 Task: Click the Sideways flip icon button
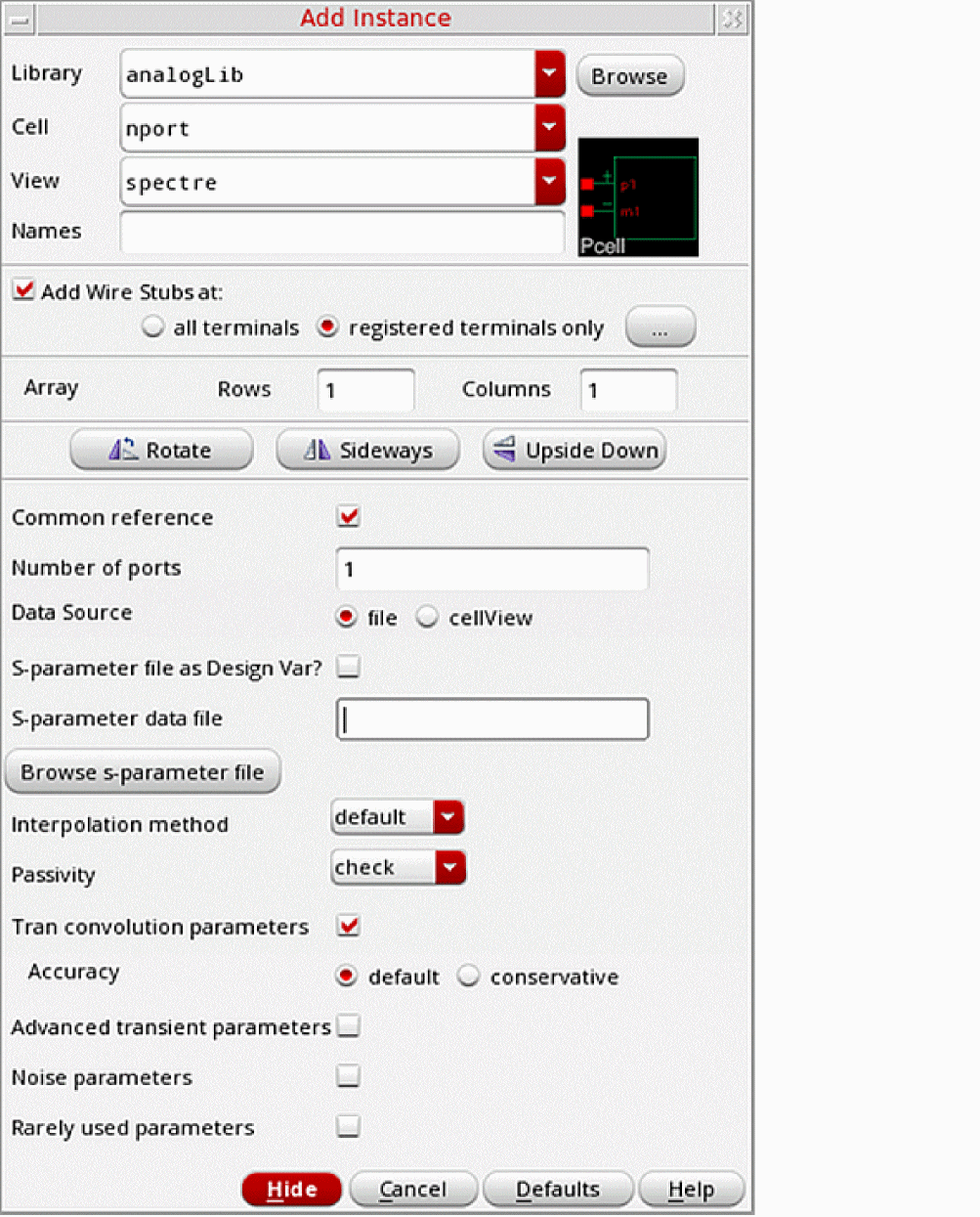coord(317,450)
